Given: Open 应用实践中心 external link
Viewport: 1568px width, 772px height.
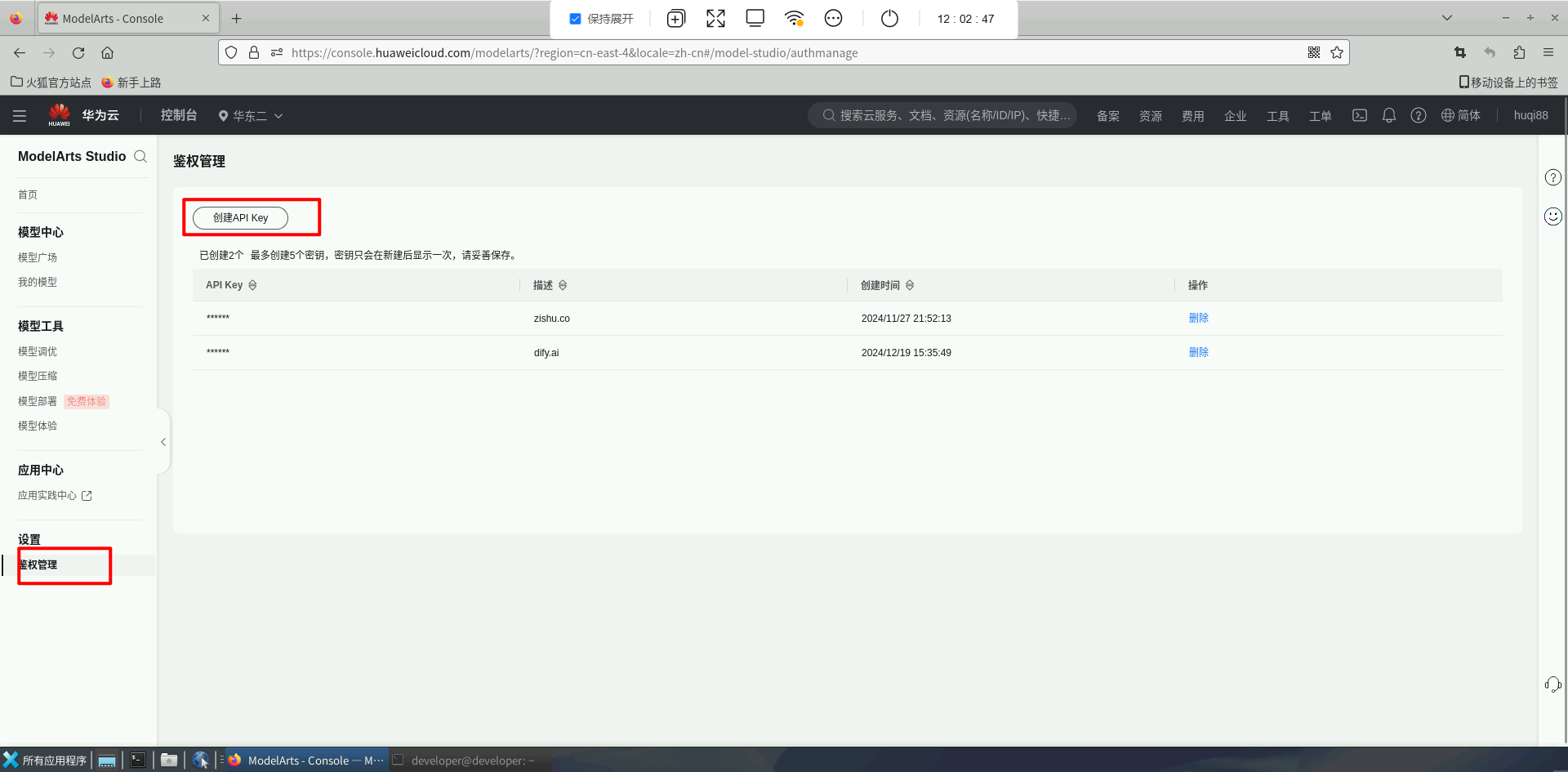Looking at the screenshot, I should click(x=55, y=496).
